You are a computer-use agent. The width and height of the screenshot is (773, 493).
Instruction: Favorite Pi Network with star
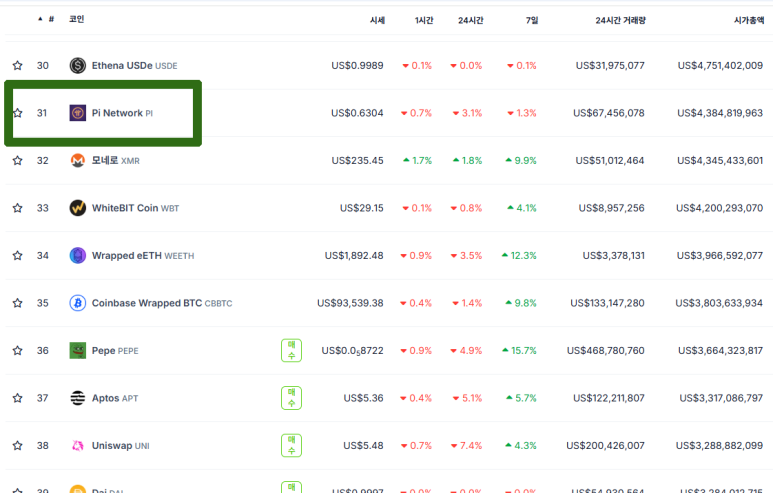pyautogui.click(x=17, y=113)
